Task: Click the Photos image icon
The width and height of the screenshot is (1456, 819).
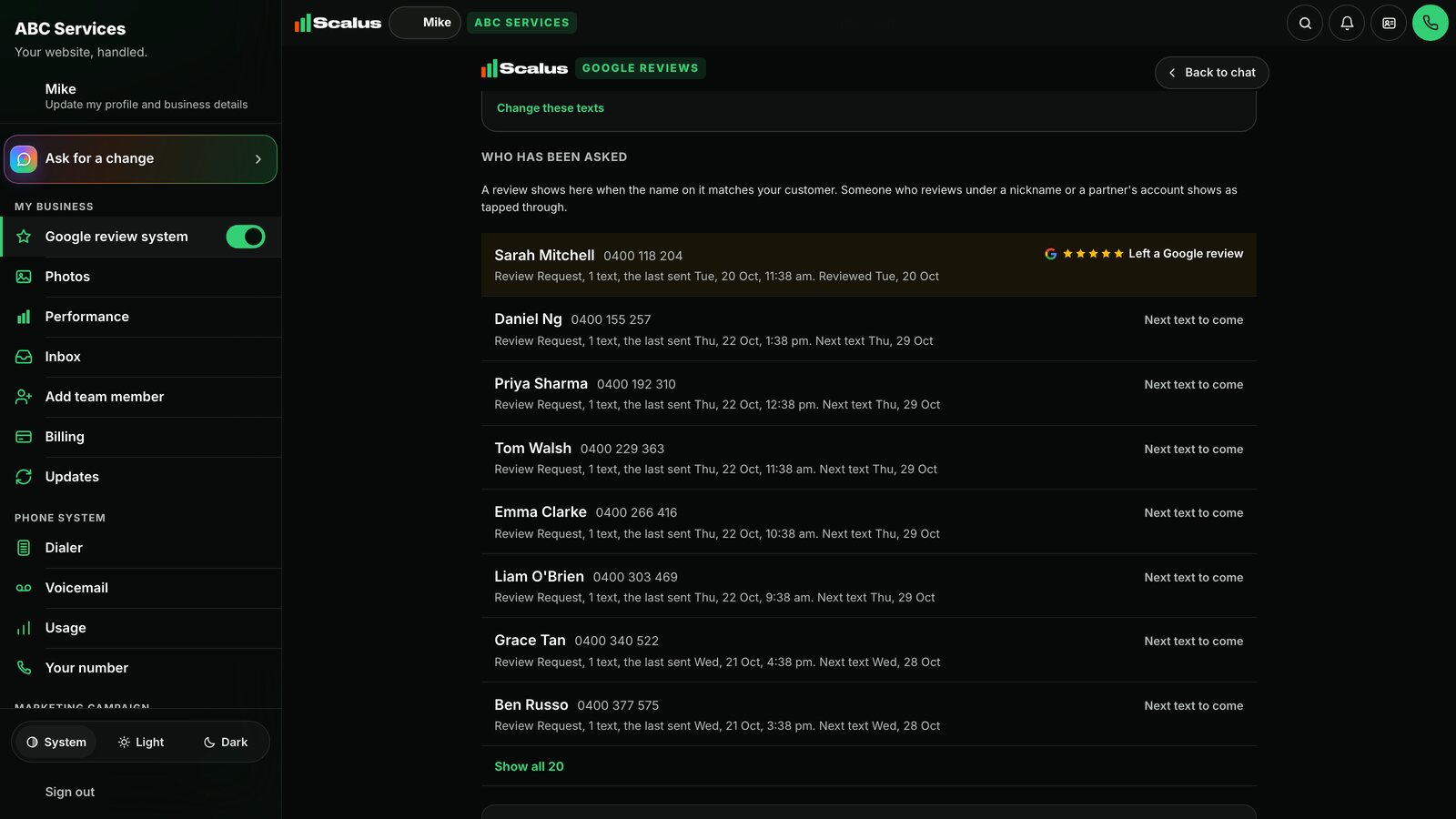Action: coord(24,277)
